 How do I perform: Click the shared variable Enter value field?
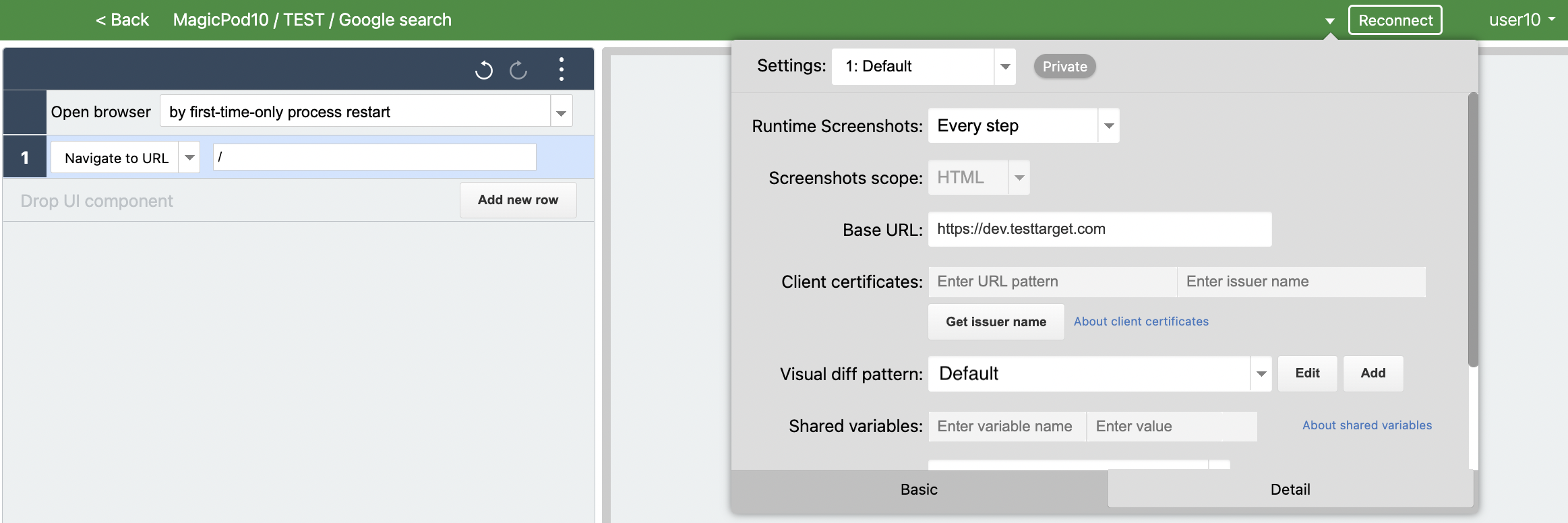point(1172,426)
